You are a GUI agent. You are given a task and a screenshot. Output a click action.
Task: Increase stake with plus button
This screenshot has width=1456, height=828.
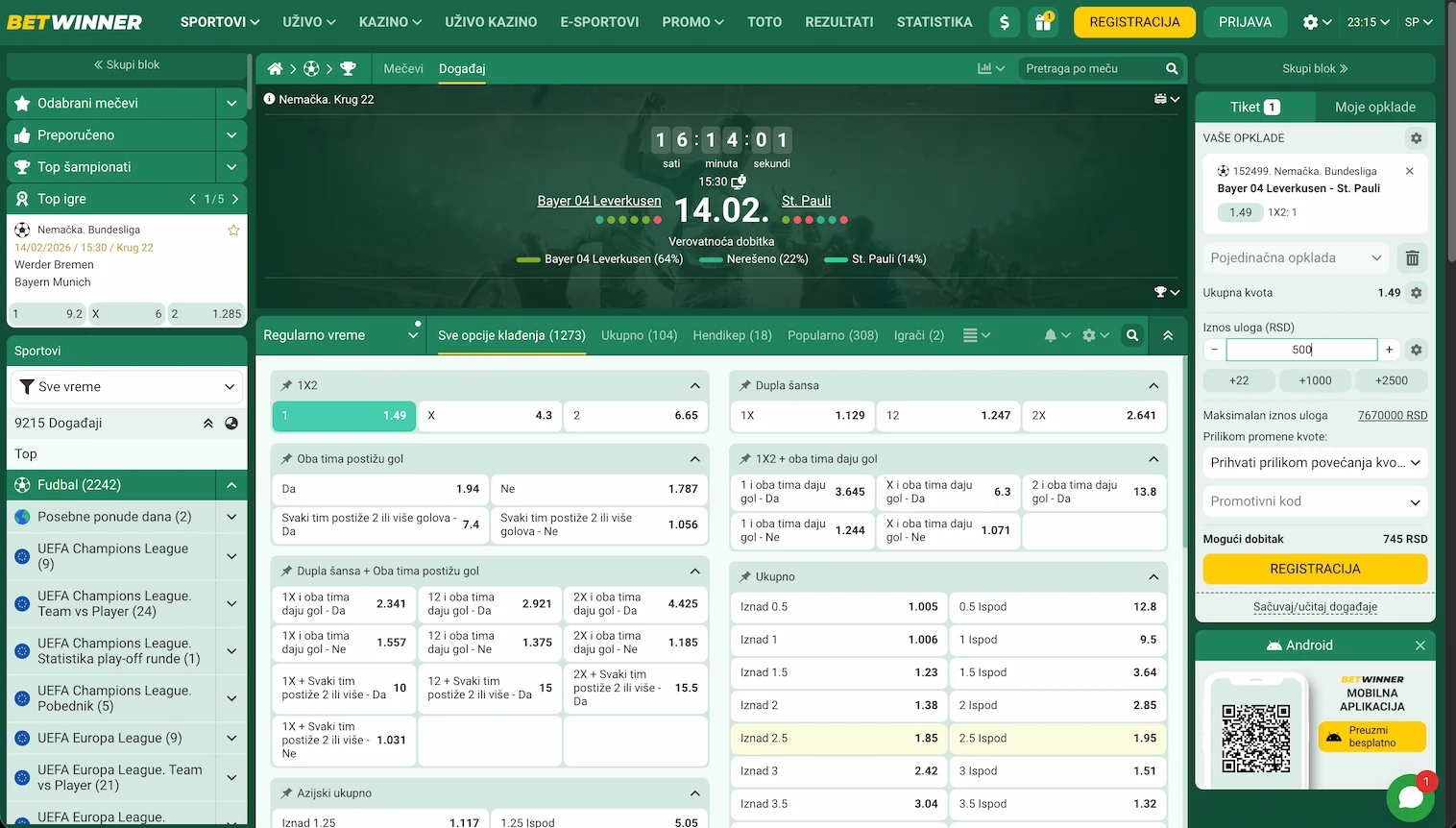(1389, 350)
